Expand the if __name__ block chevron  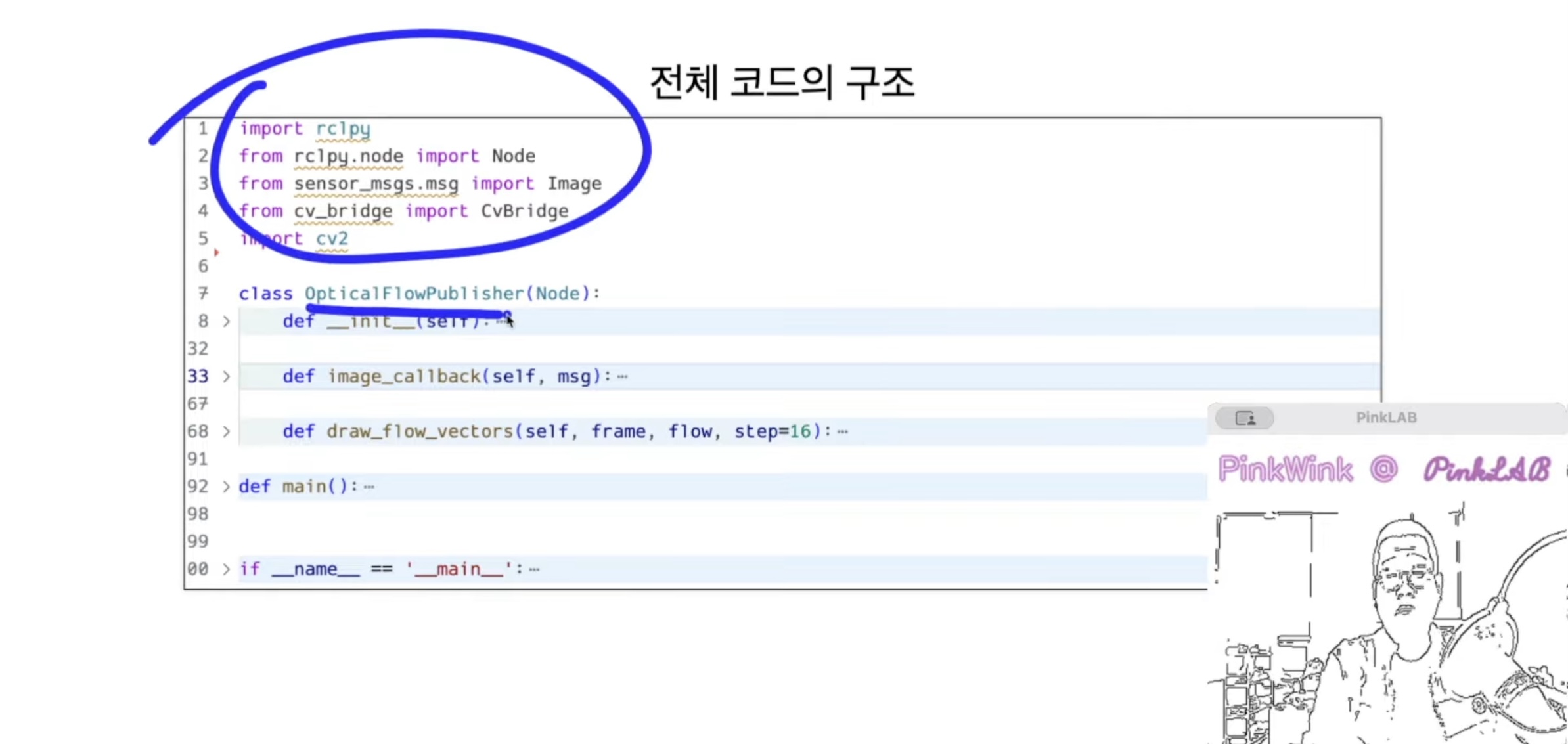pos(226,569)
